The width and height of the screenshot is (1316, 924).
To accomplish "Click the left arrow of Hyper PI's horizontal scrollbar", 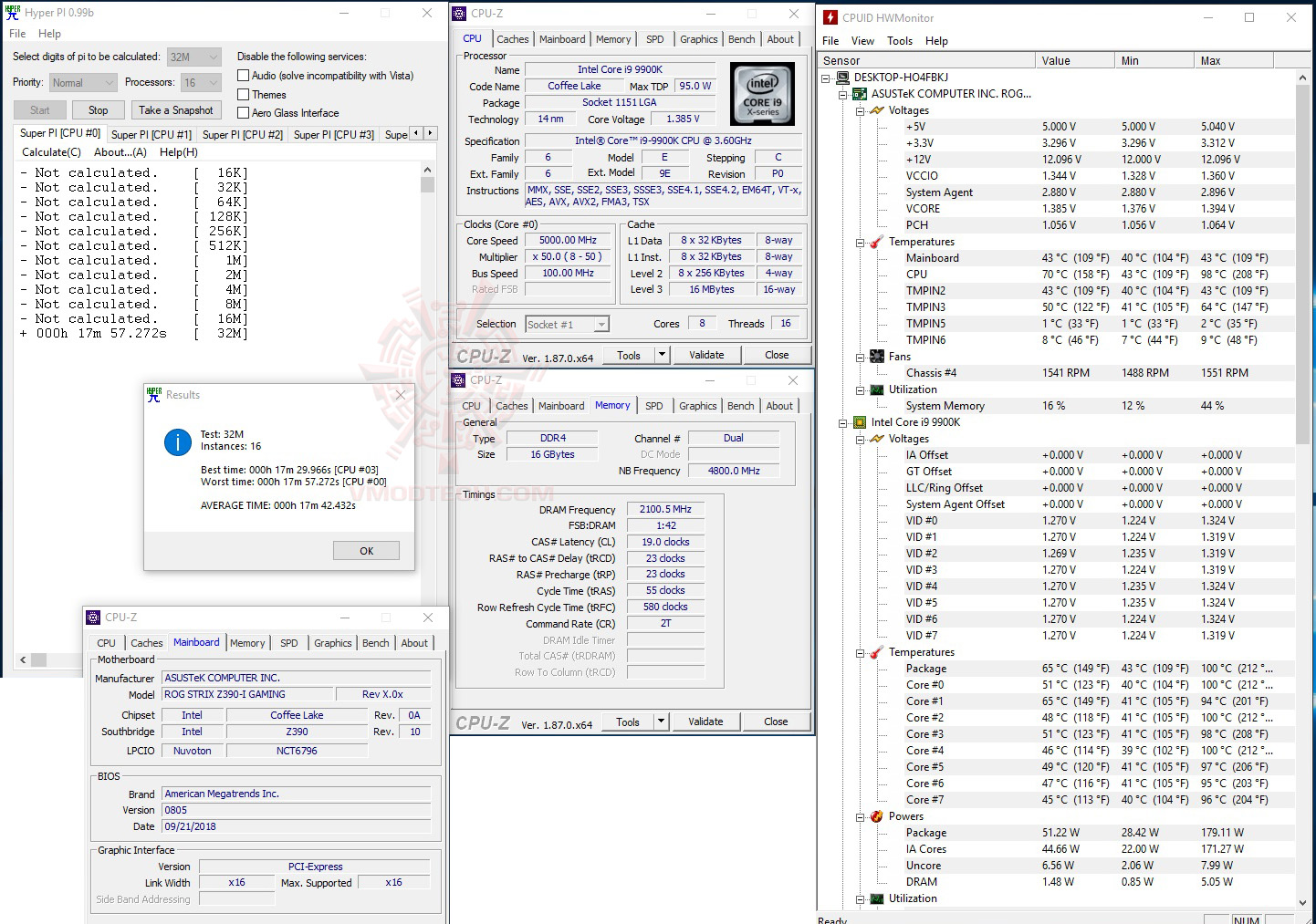I will pos(23,659).
